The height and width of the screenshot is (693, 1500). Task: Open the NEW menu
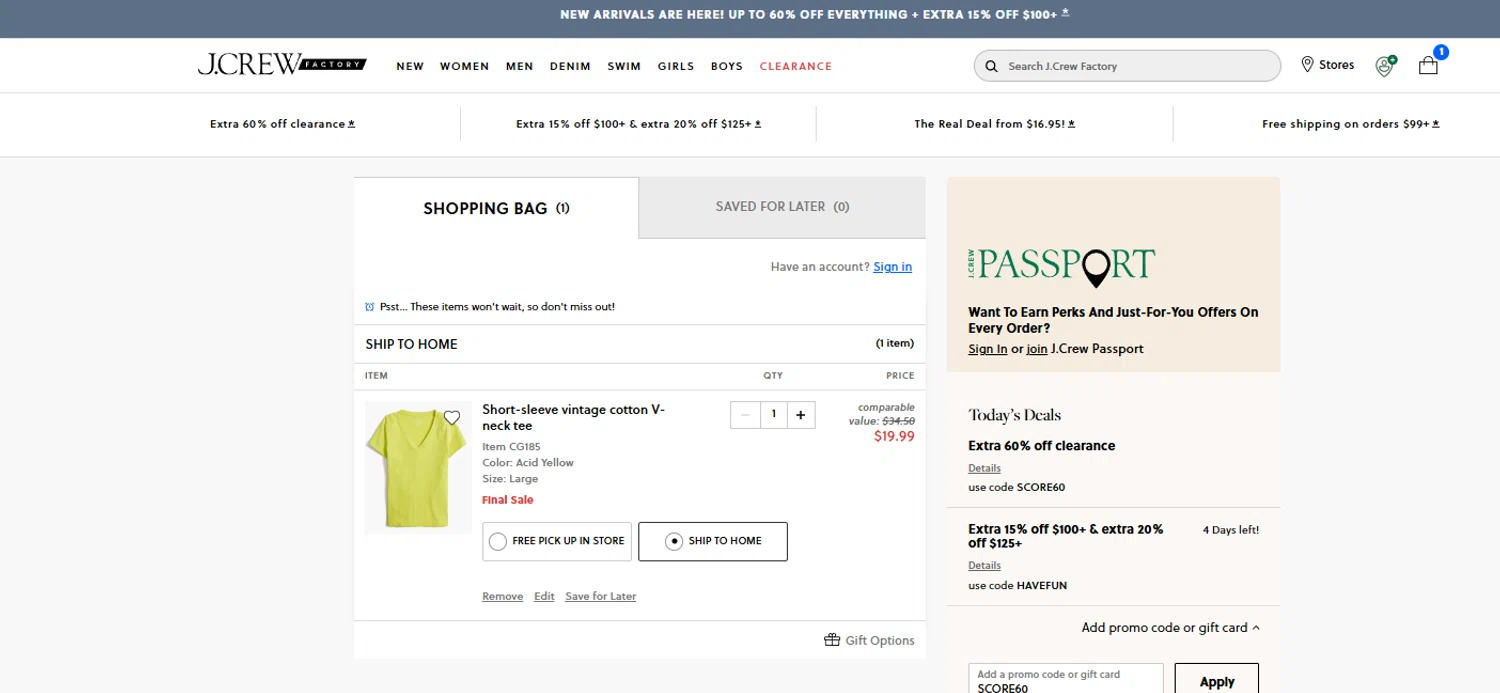coord(410,66)
